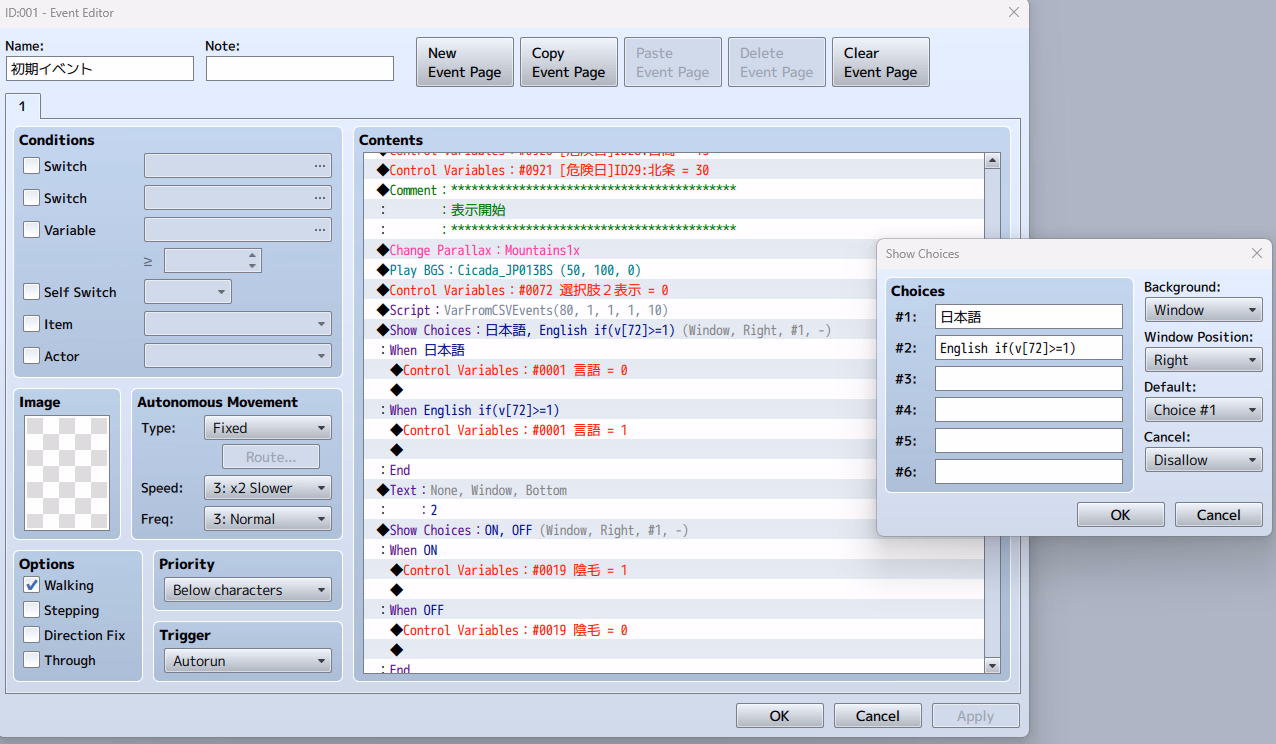The width and height of the screenshot is (1276, 744).
Task: Open the Cancel dropdown showing Disallow
Action: 1203,460
